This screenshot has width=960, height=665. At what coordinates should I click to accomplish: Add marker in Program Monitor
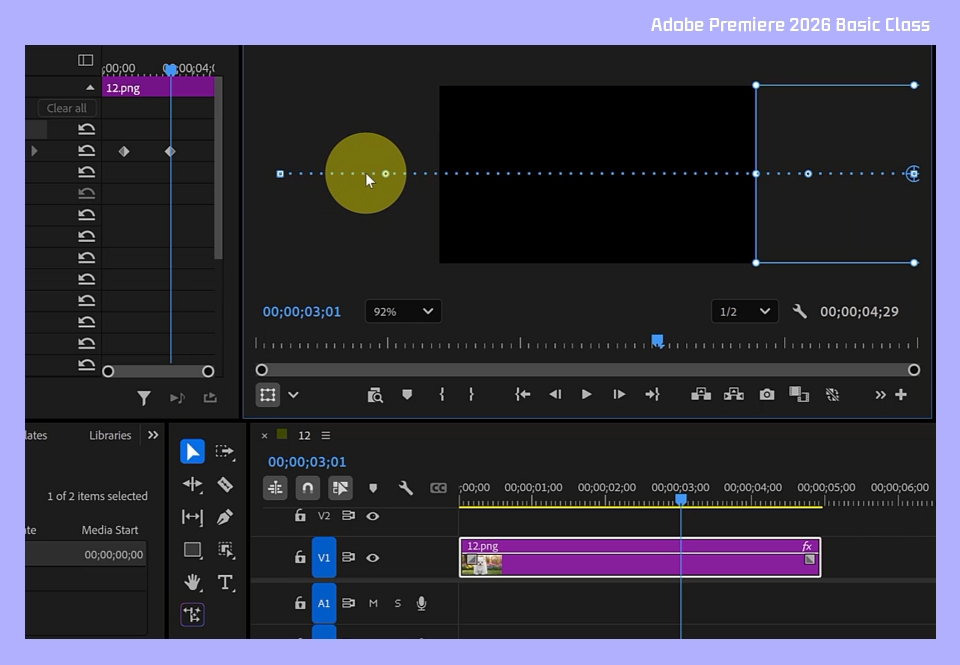click(407, 394)
